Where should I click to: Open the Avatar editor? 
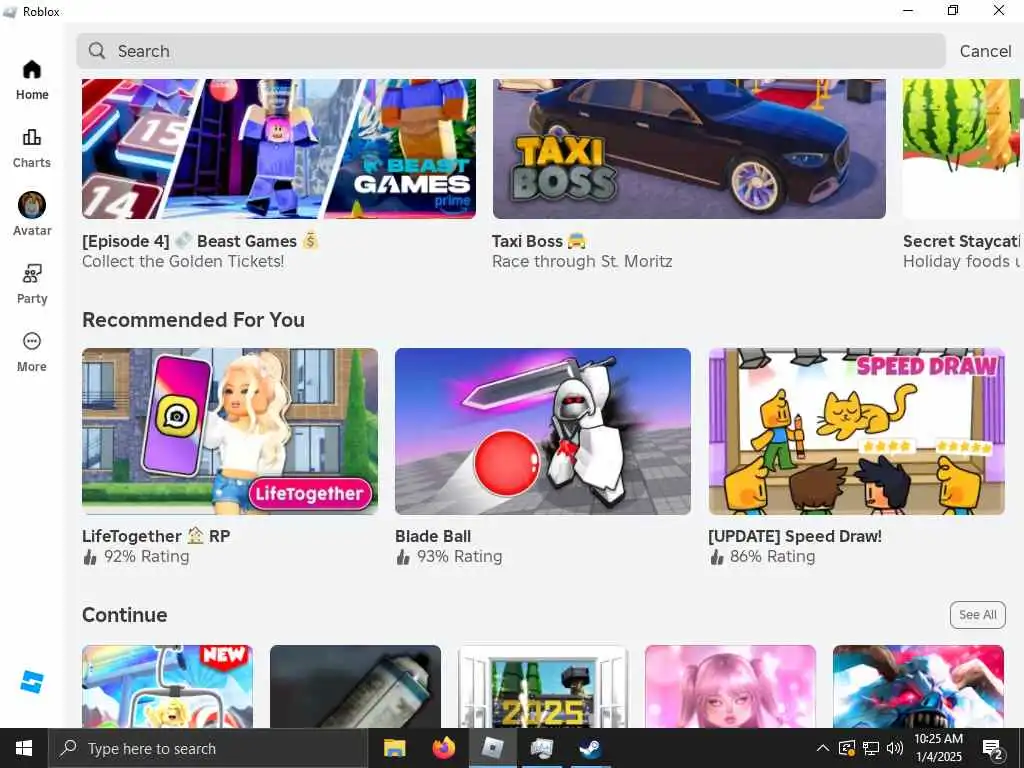pyautogui.click(x=32, y=215)
